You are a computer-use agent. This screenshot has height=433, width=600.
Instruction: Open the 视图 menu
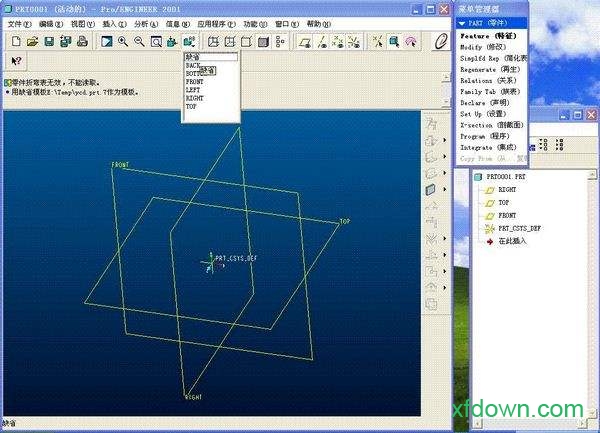(82, 24)
